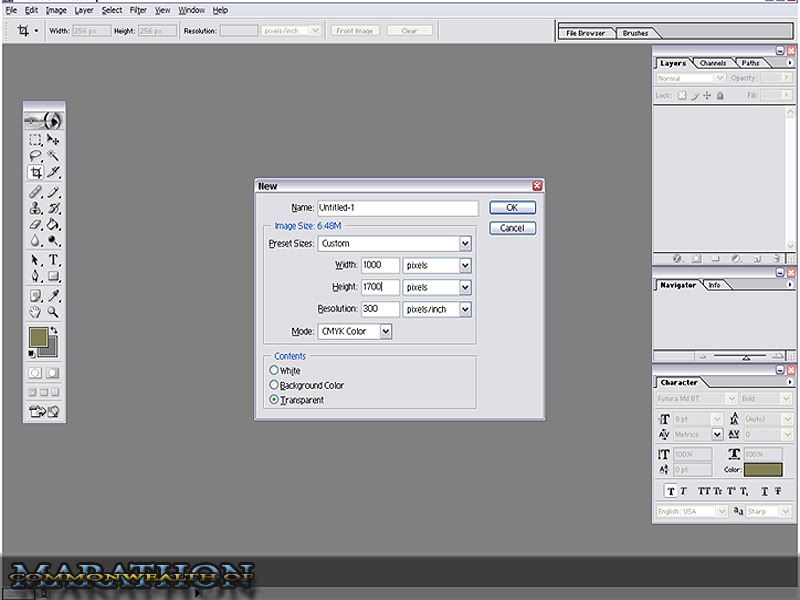Choose Background Color contents option

pos(275,385)
